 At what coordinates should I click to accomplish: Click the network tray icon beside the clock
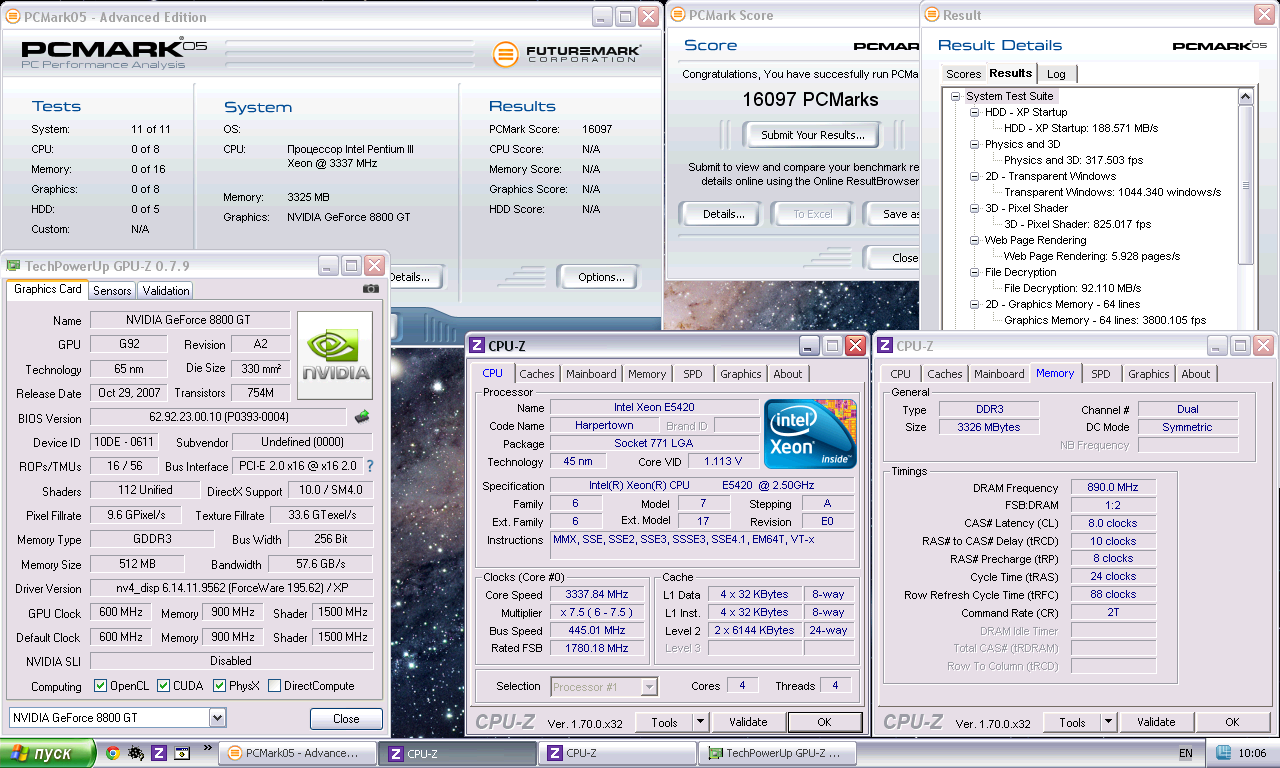pyautogui.click(x=1223, y=753)
